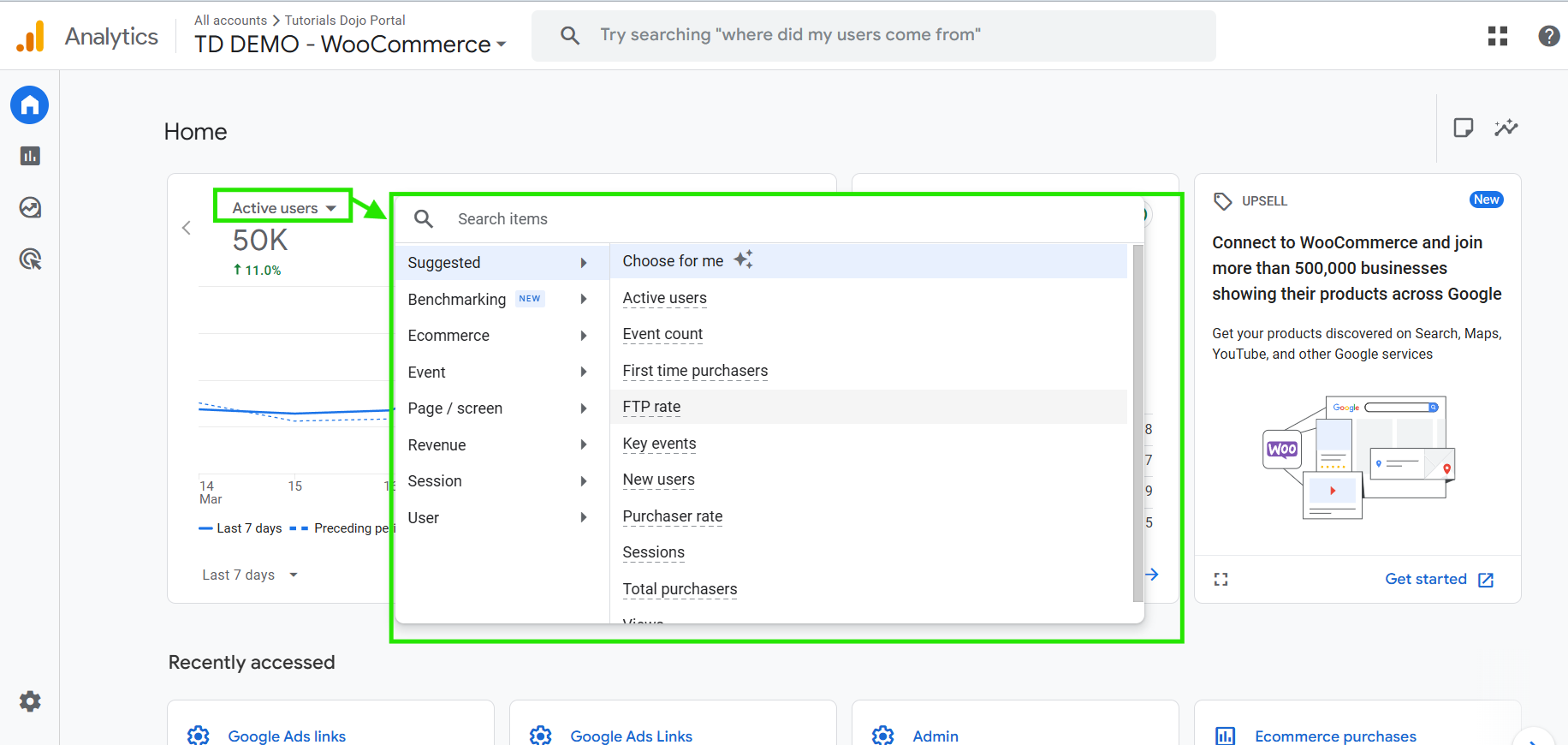Open Ecommerce purchases recent card

pyautogui.click(x=1335, y=736)
